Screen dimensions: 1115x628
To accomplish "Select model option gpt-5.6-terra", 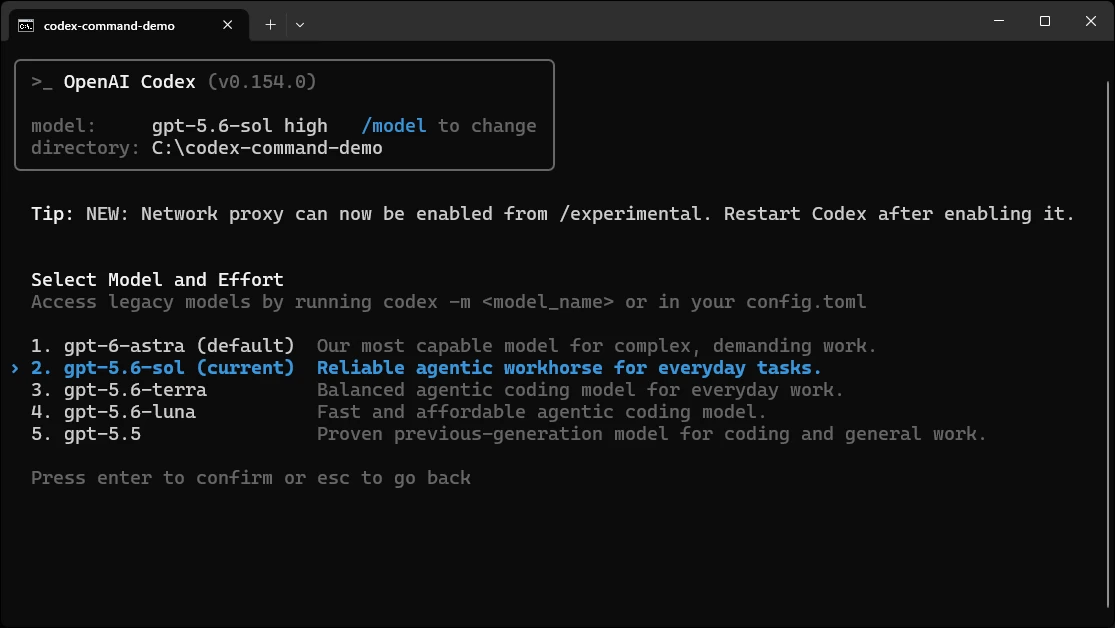I will point(437,390).
